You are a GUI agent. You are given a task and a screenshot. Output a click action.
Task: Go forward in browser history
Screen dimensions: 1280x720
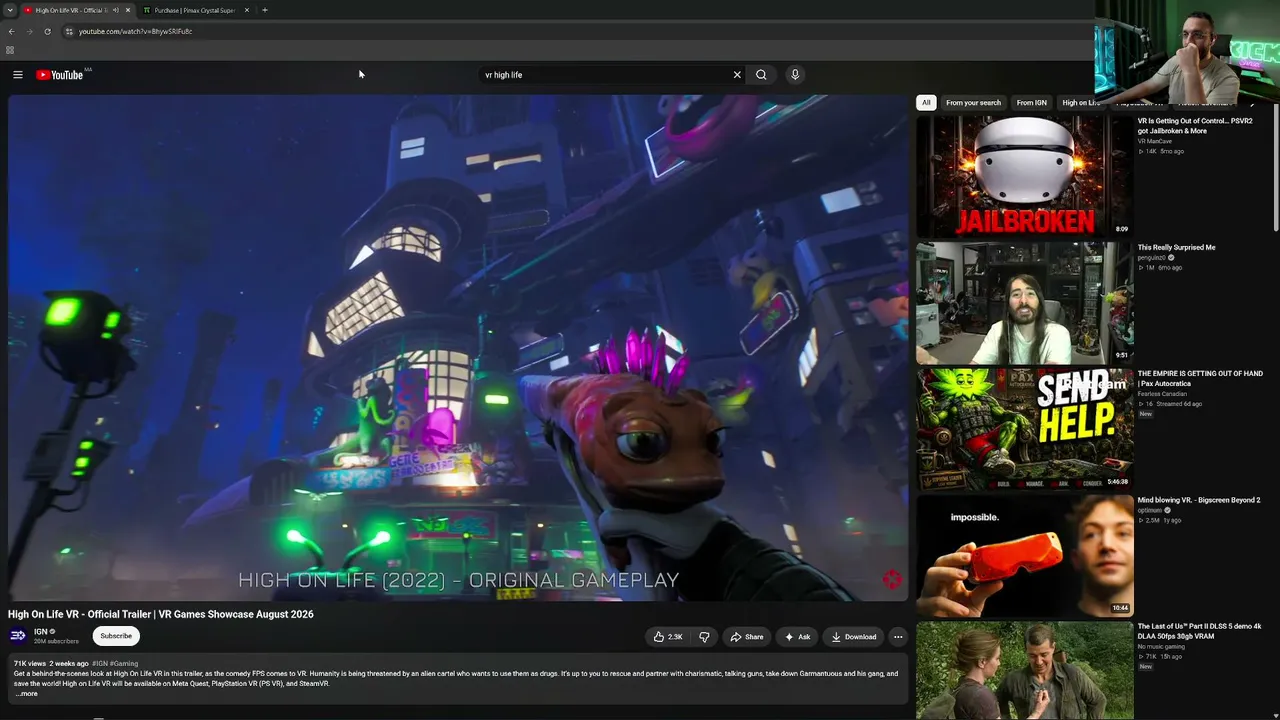coord(29,31)
